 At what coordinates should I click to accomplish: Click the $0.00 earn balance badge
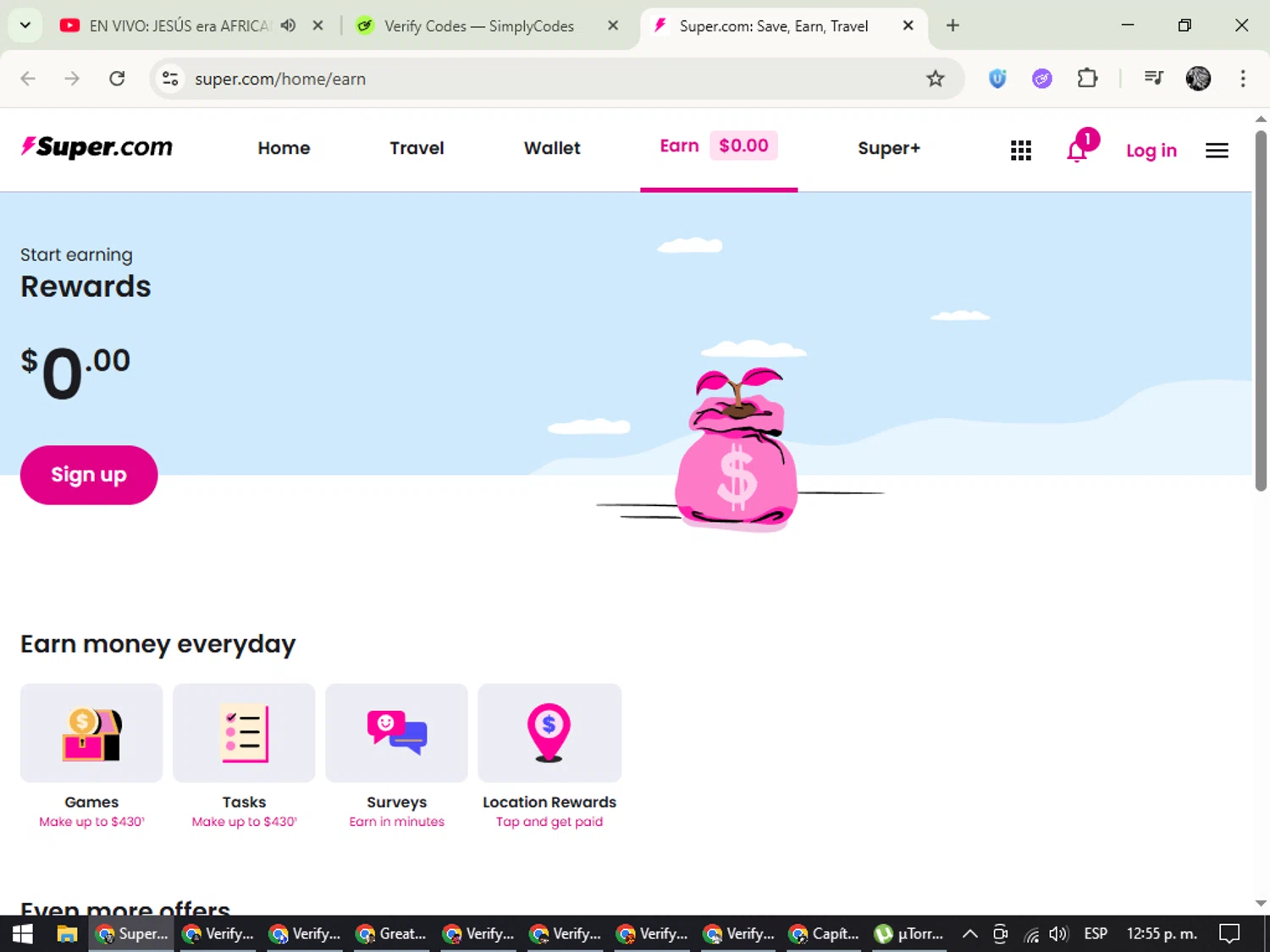(743, 146)
